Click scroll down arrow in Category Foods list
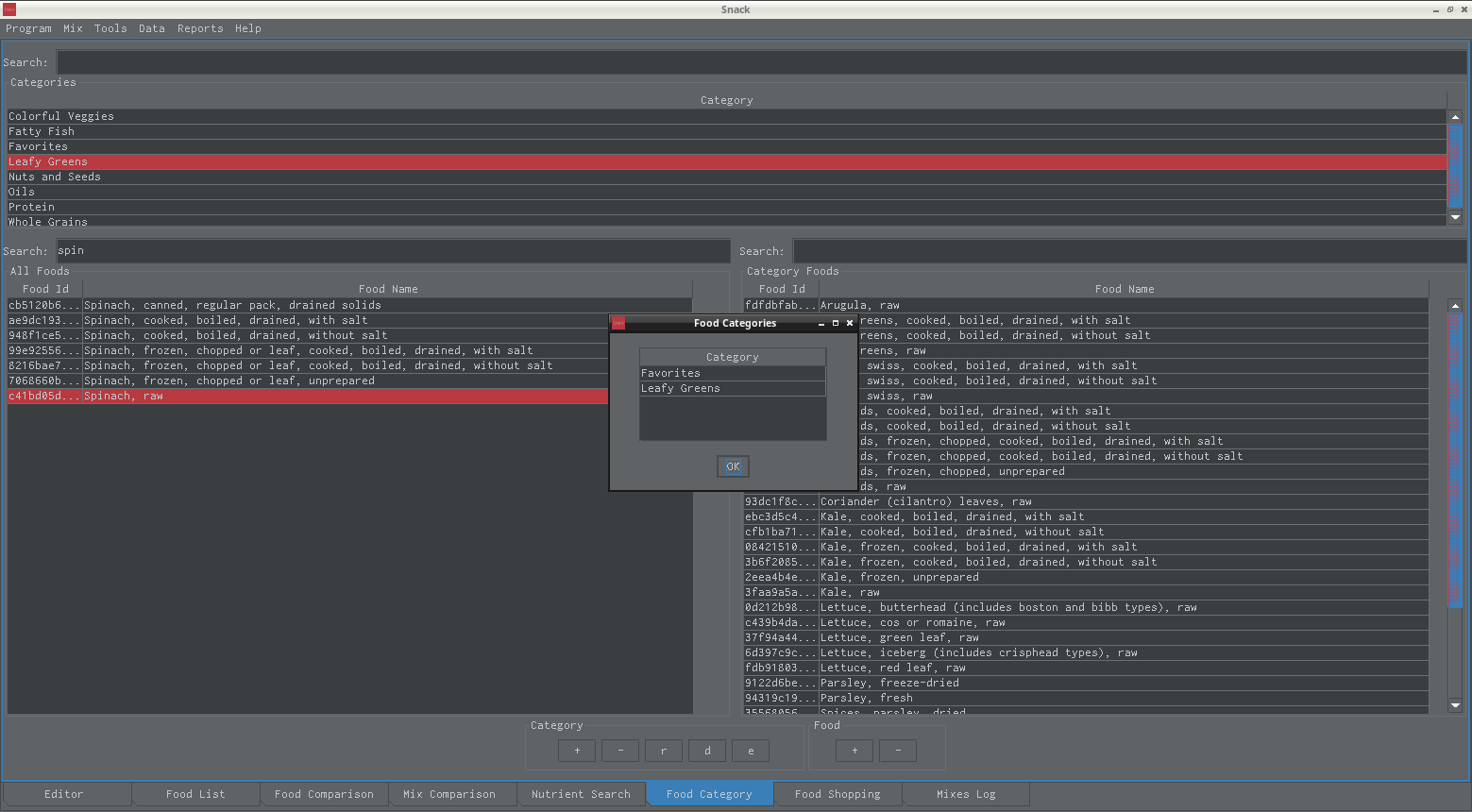Viewport: 1472px width, 812px height. click(1455, 704)
